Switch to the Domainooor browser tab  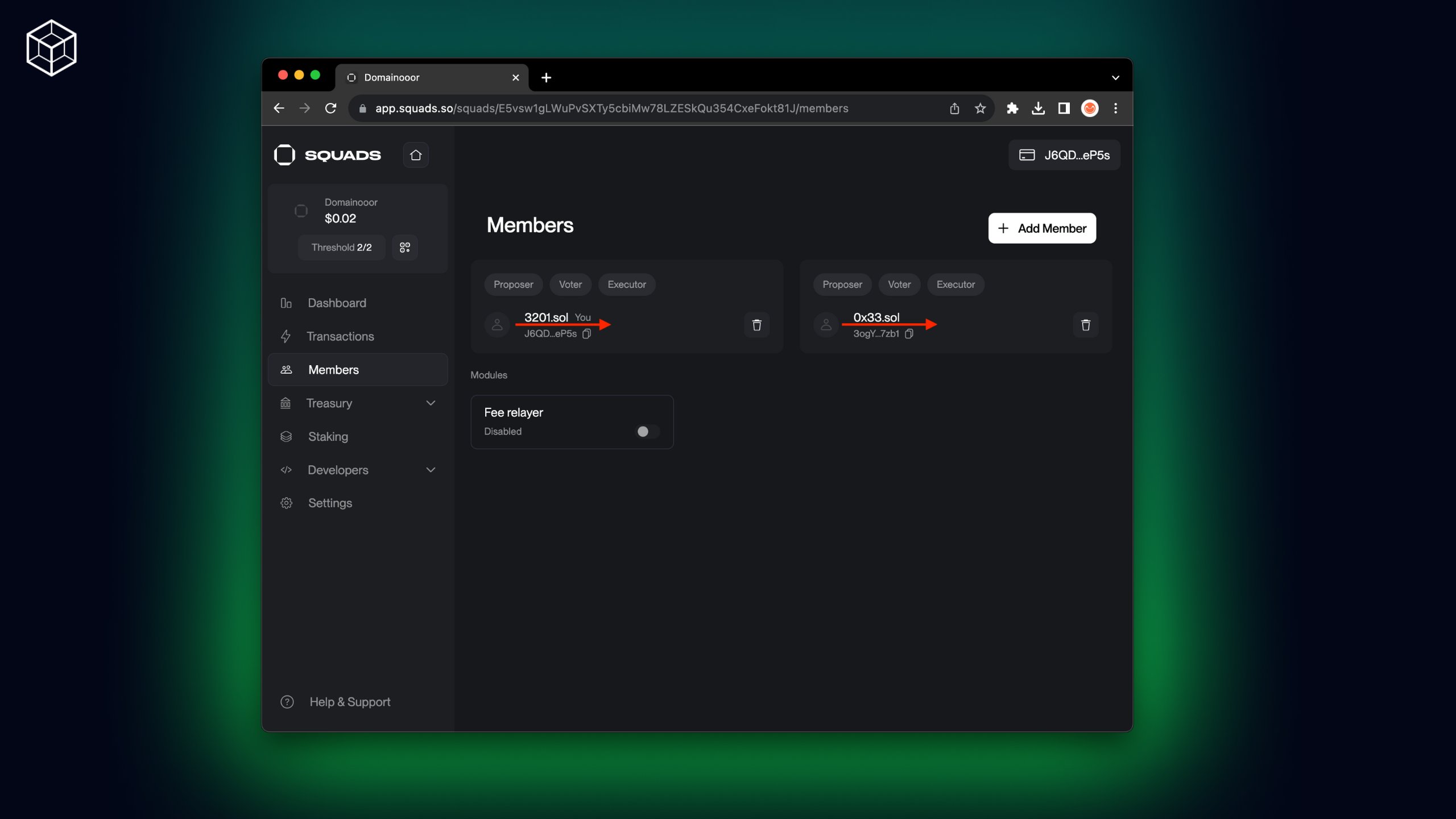(x=432, y=77)
